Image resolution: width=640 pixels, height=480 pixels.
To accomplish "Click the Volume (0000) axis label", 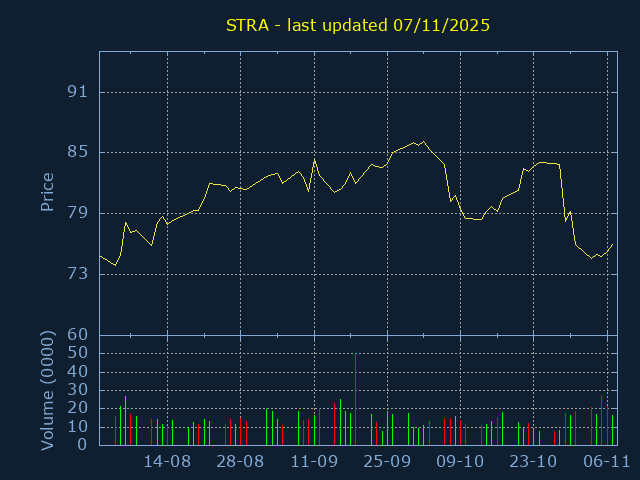I will pyautogui.click(x=47, y=390).
